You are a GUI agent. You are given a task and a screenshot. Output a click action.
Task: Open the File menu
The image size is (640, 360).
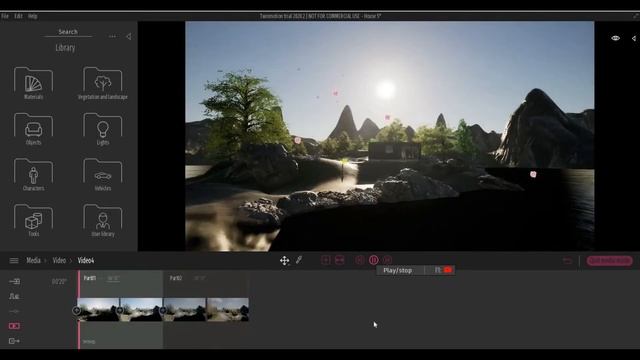coord(5,16)
